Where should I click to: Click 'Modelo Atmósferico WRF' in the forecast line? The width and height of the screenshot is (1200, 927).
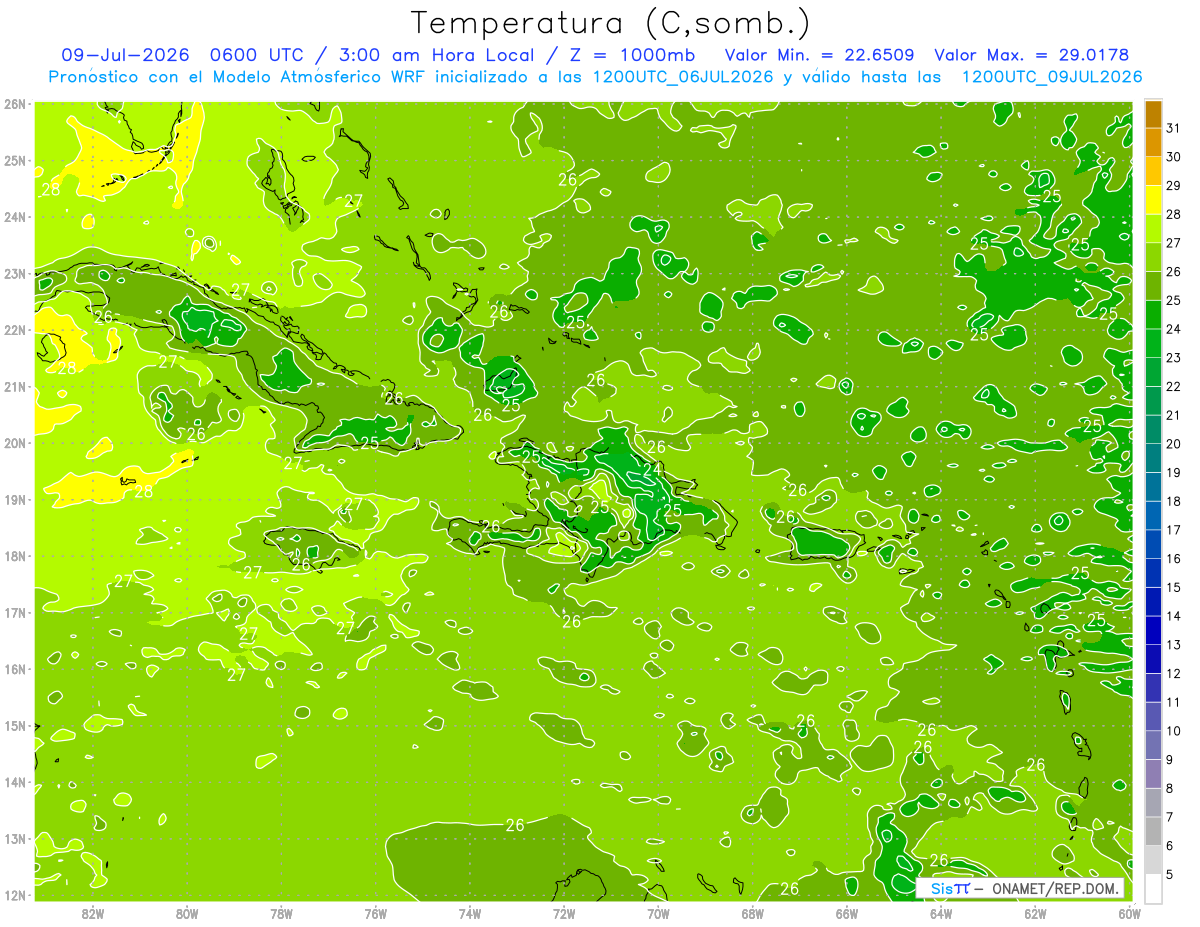[321, 77]
